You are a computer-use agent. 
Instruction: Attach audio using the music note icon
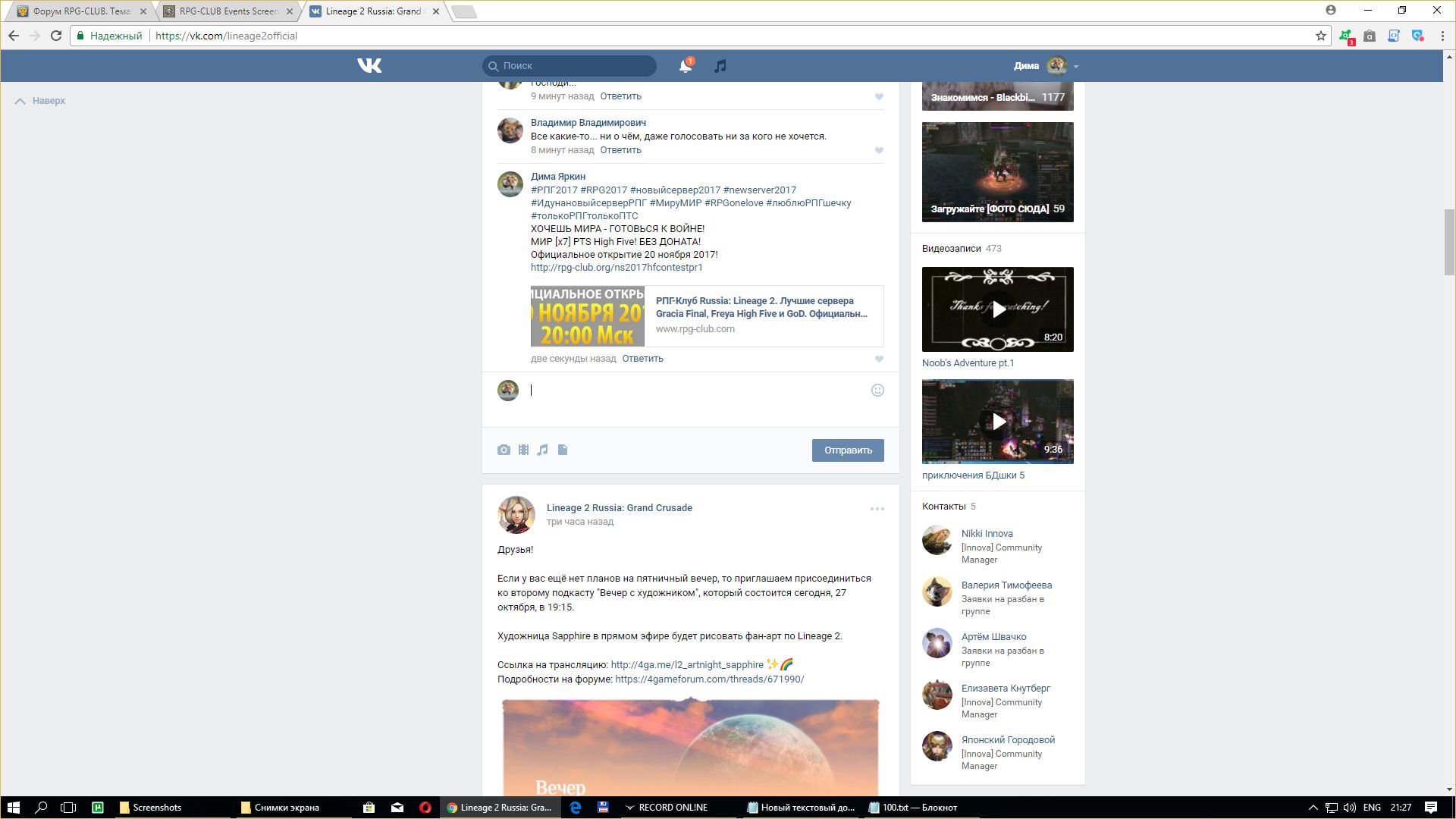[x=543, y=450]
